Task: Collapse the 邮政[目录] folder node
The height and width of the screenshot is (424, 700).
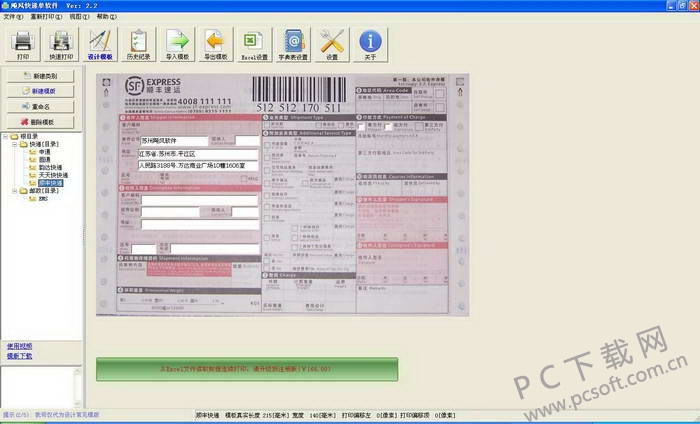Action: [14, 191]
